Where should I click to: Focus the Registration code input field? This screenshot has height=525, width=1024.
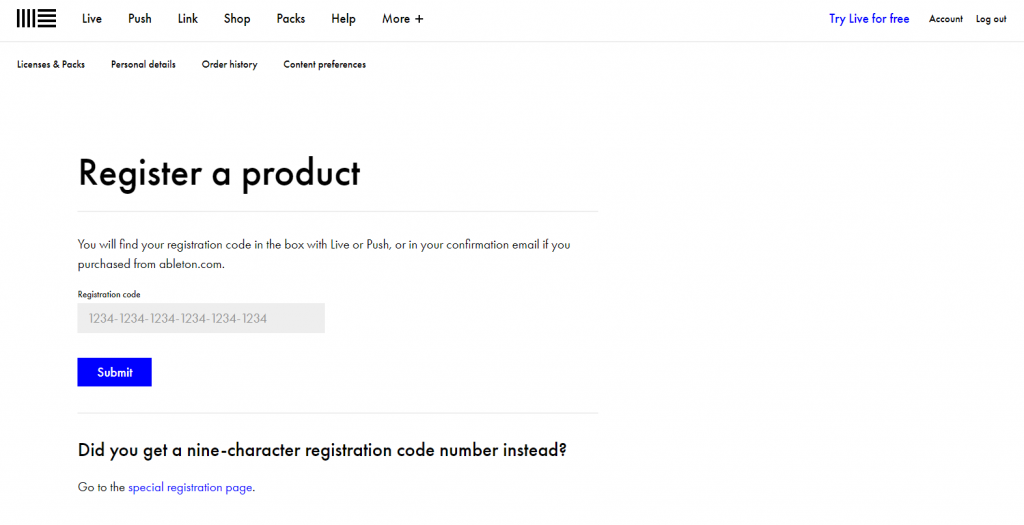(201, 318)
